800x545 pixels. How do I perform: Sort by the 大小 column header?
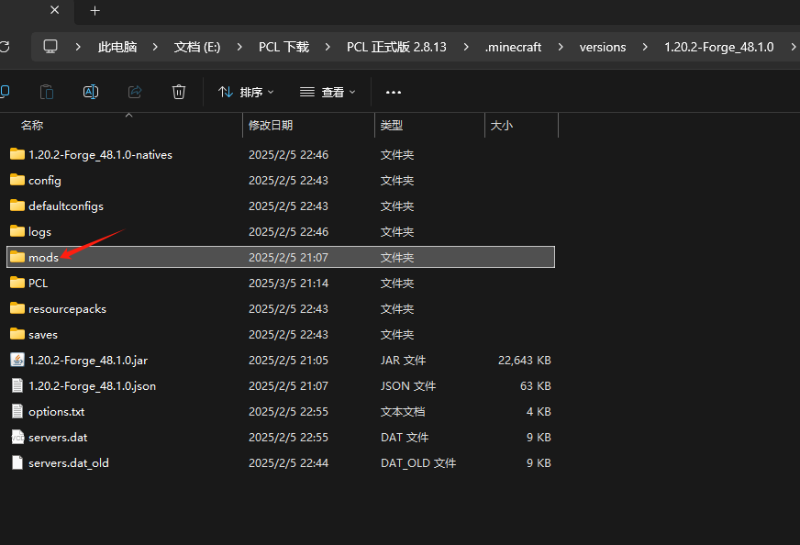pyautogui.click(x=500, y=126)
